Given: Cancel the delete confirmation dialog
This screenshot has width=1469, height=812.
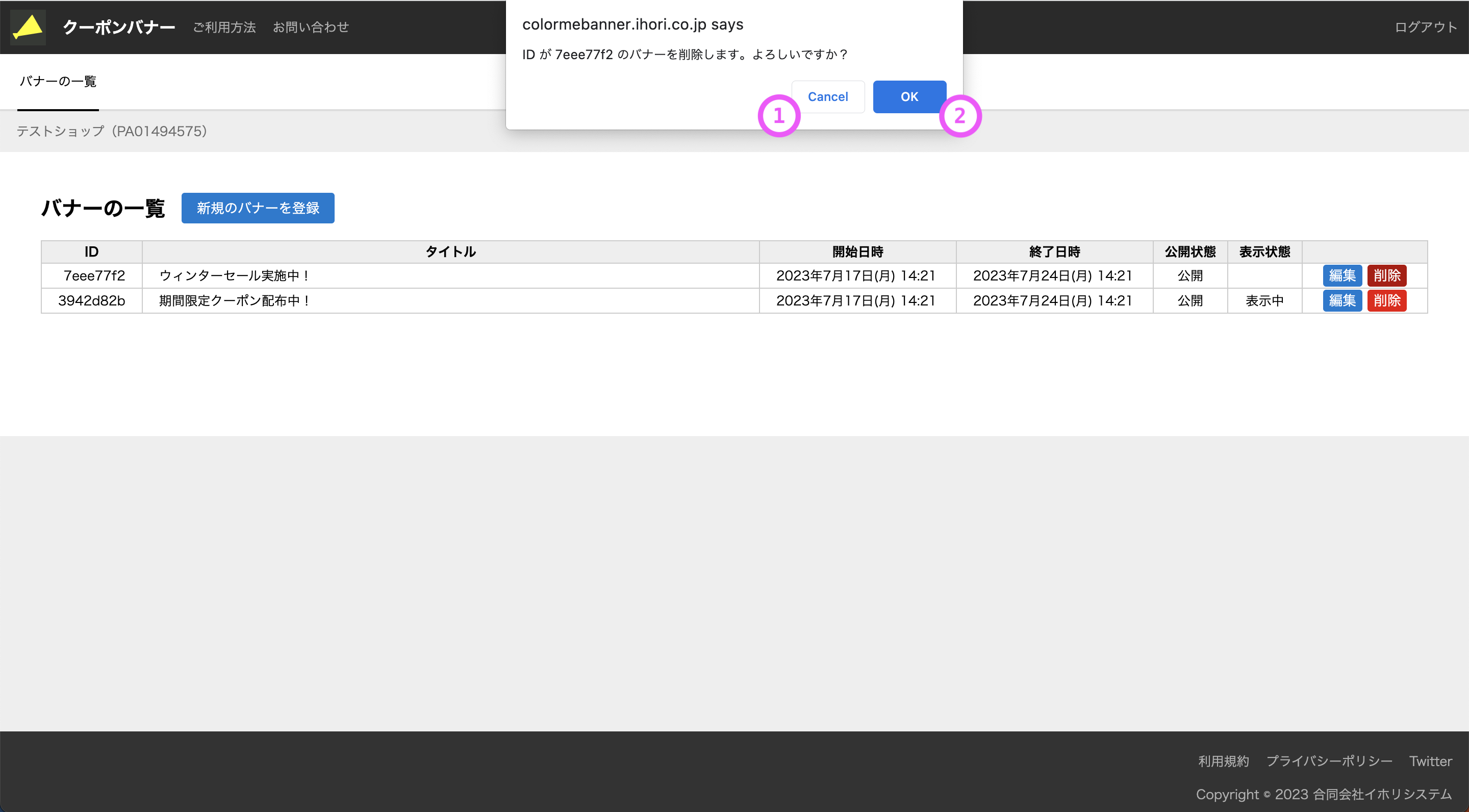Looking at the screenshot, I should coord(827,96).
